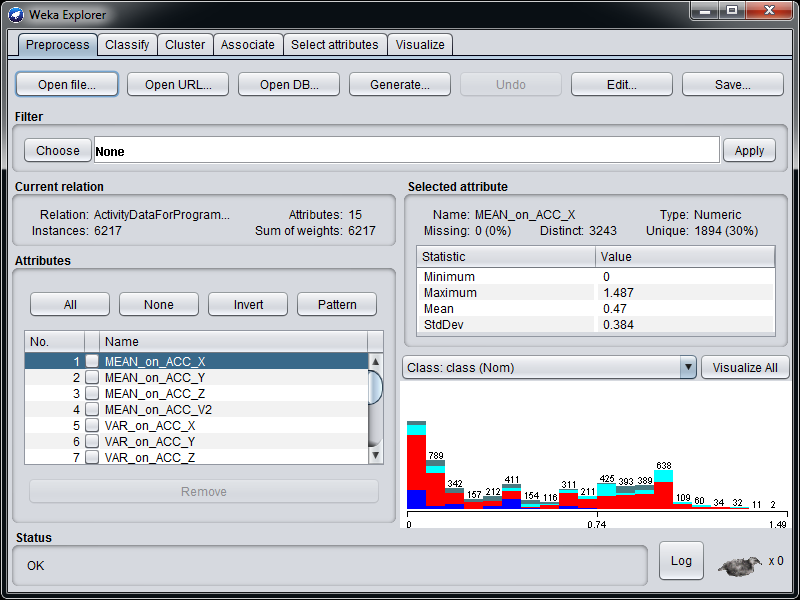This screenshot has width=800, height=600.
Task: Click Visualize All button
Action: 745,367
